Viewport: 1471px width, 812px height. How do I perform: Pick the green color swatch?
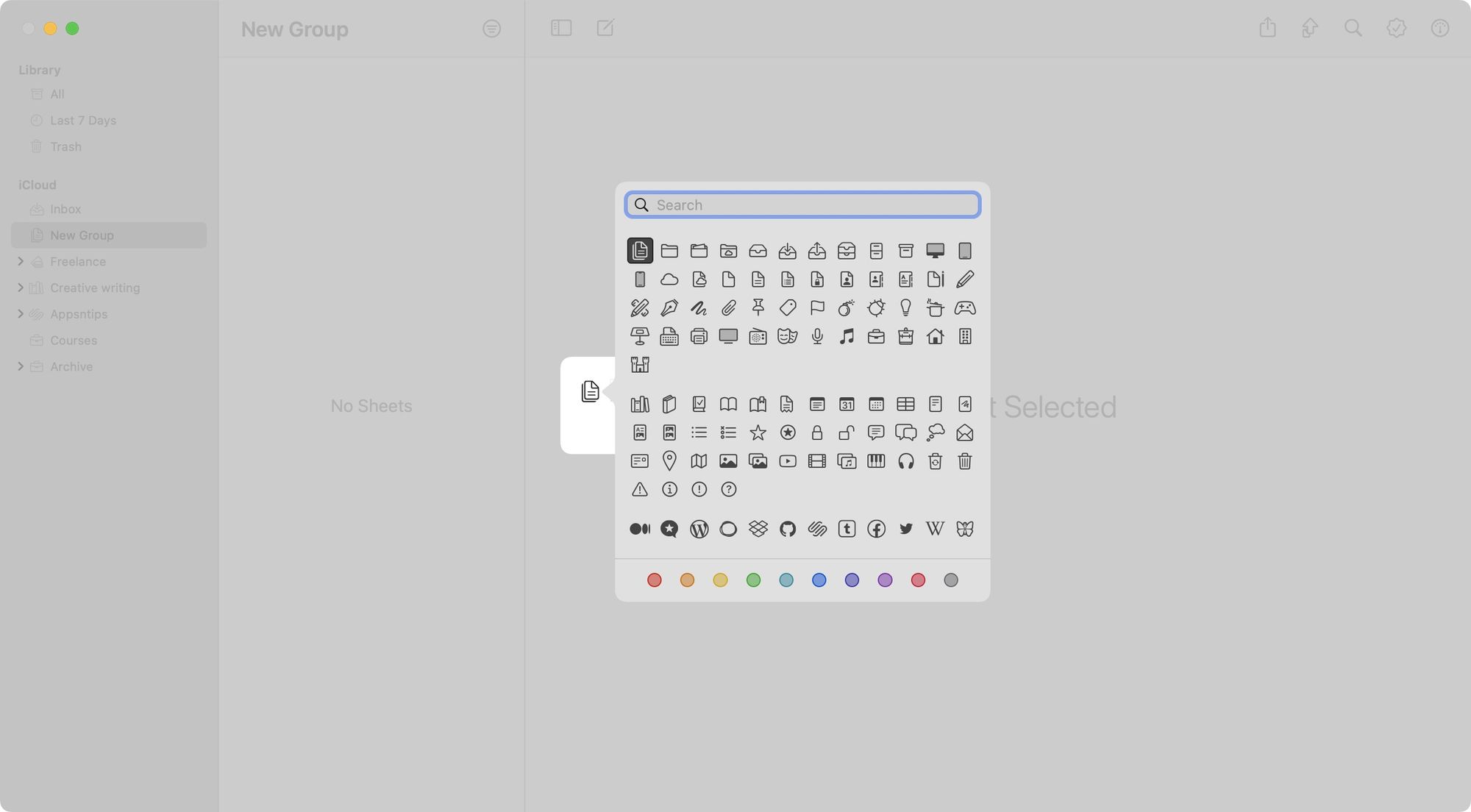(x=753, y=580)
